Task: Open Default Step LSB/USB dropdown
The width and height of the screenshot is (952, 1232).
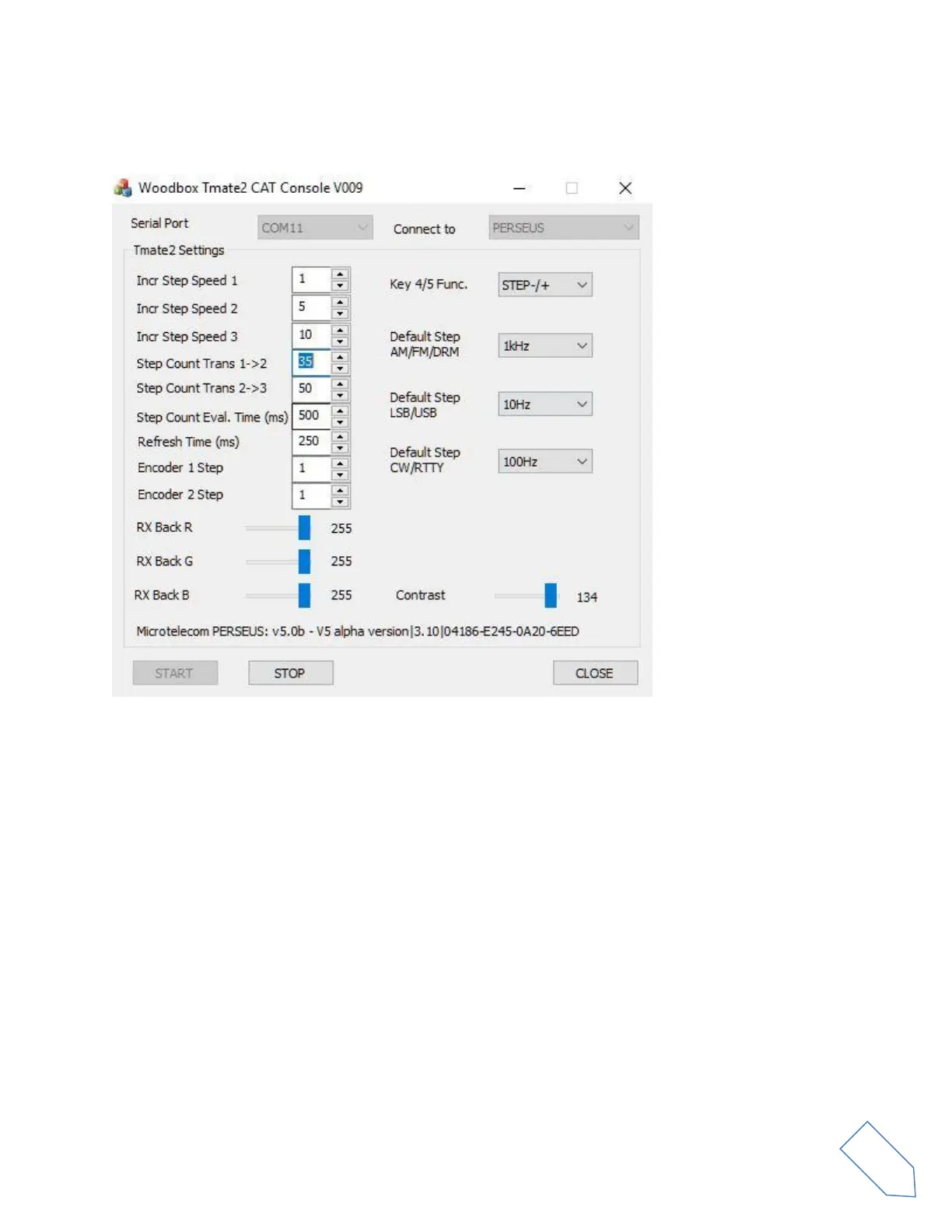Action: click(545, 404)
